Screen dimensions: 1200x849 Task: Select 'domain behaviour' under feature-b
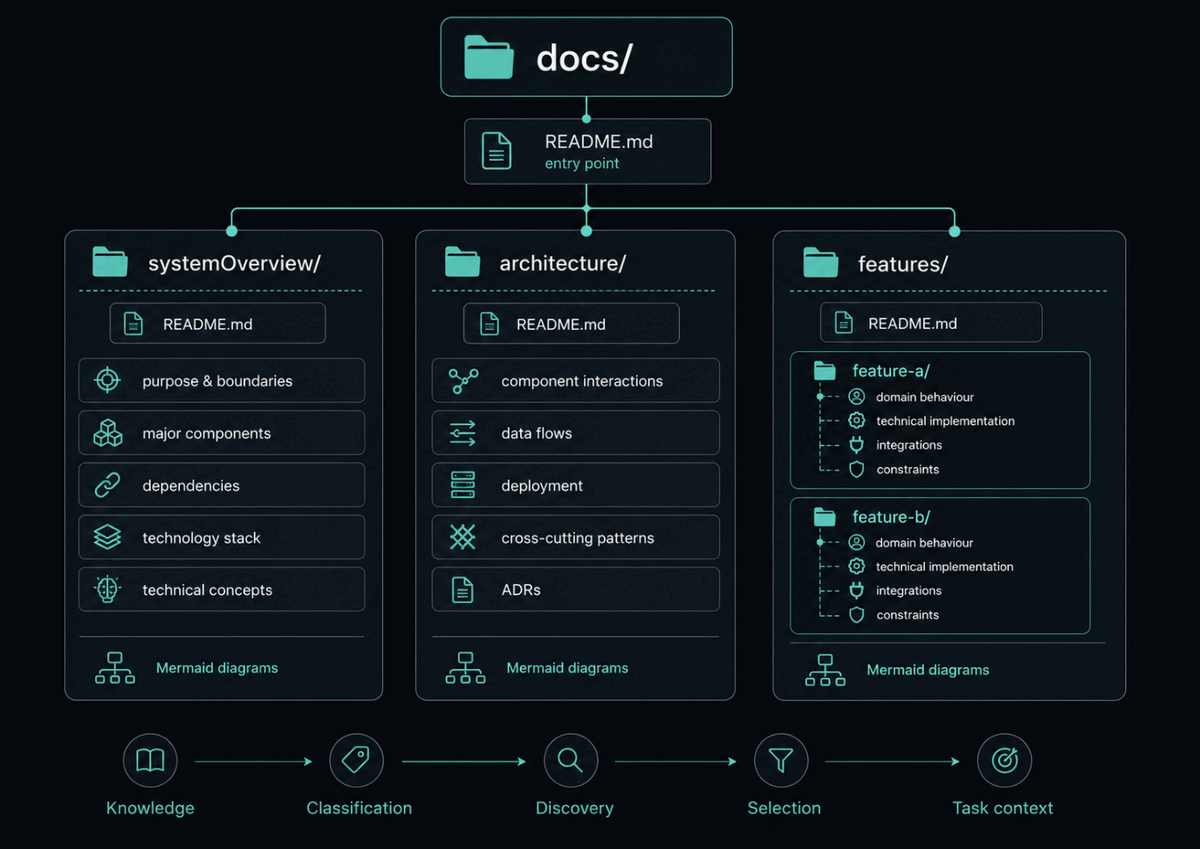coord(925,543)
